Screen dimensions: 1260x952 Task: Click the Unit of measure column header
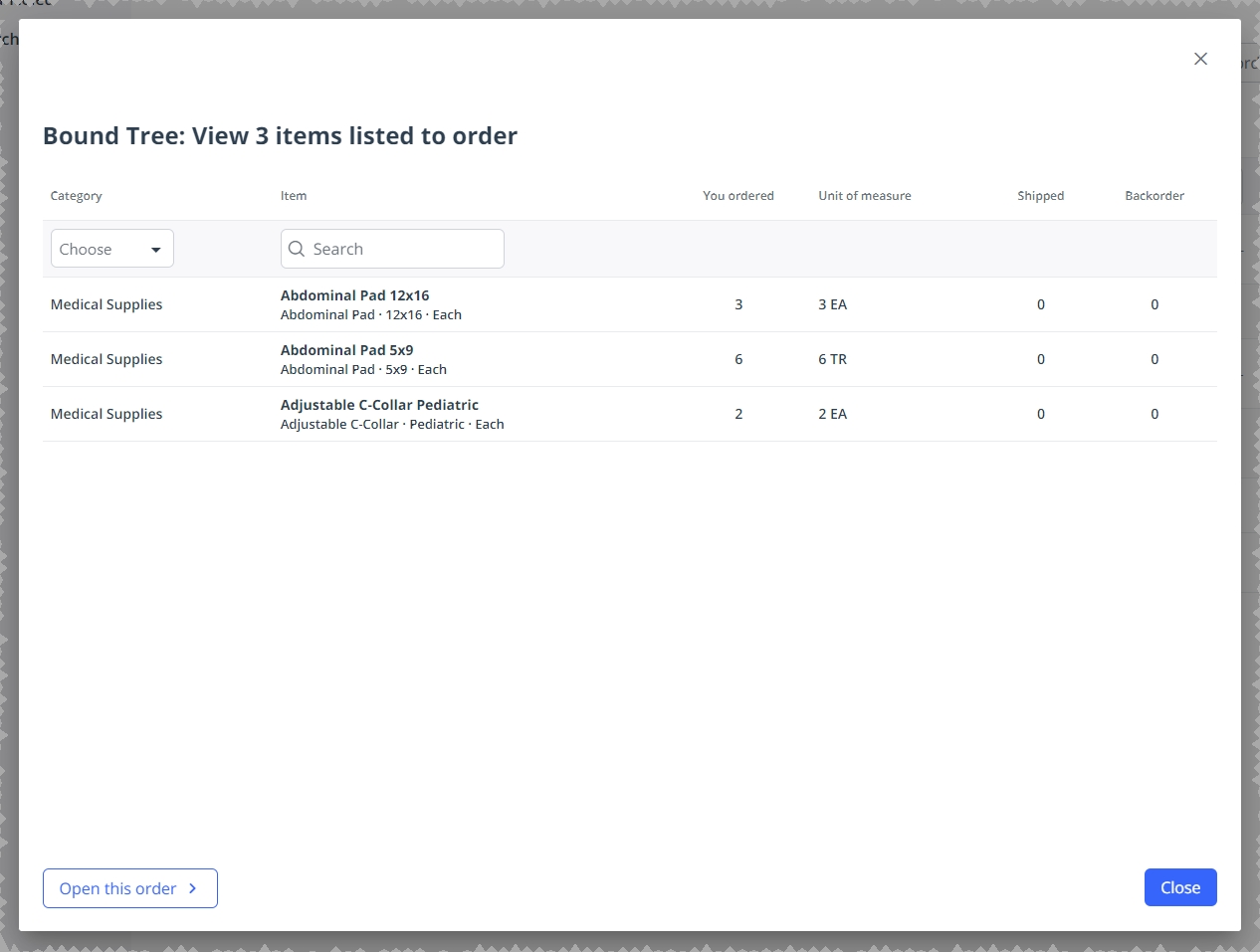(865, 196)
